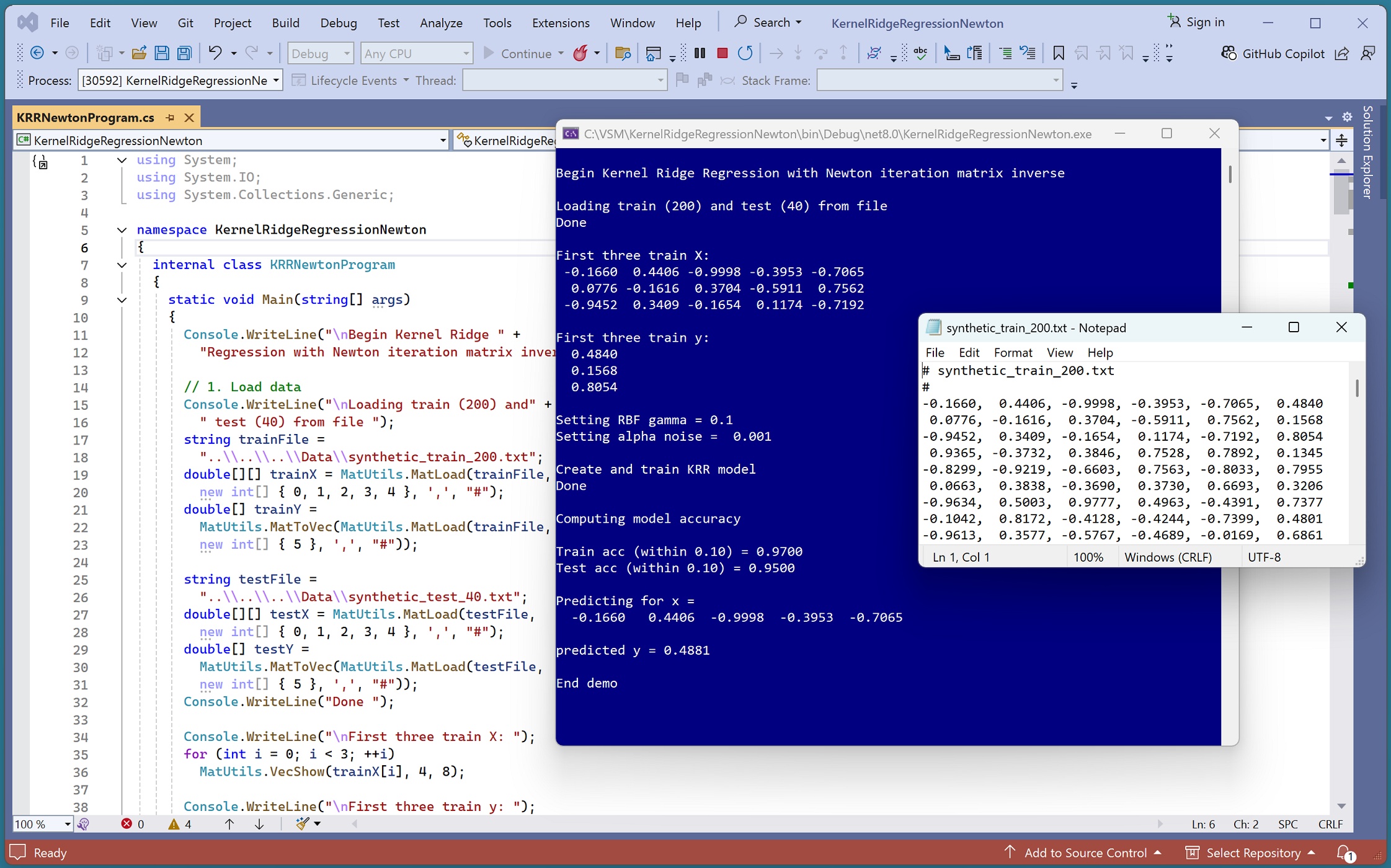The width and height of the screenshot is (1391, 868).
Task: Click the GitHub Copilot button
Action: 1273,53
